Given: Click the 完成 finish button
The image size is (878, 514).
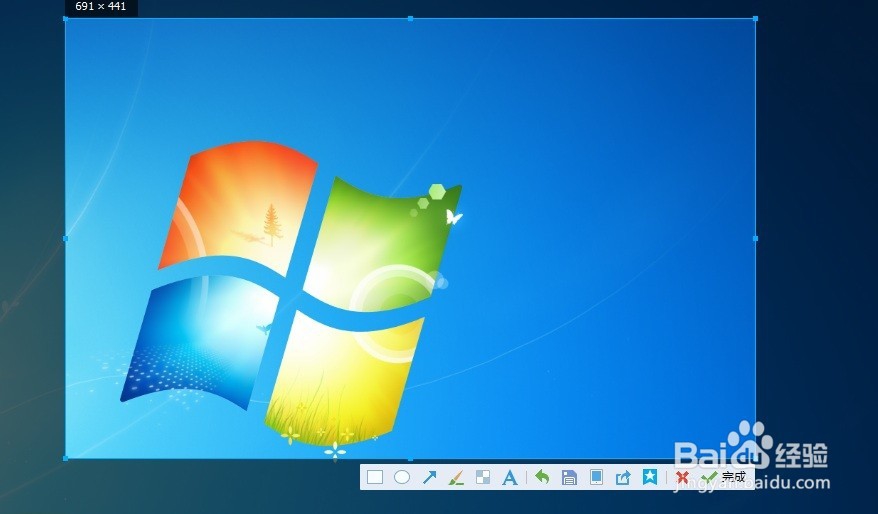Looking at the screenshot, I should pyautogui.click(x=723, y=477).
